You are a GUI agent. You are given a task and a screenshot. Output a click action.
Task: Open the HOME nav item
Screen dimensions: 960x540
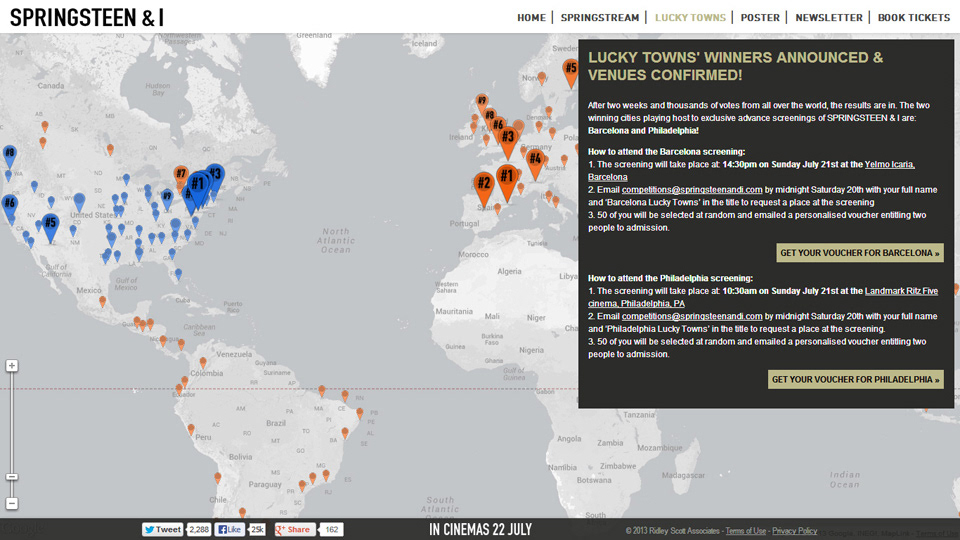(531, 18)
